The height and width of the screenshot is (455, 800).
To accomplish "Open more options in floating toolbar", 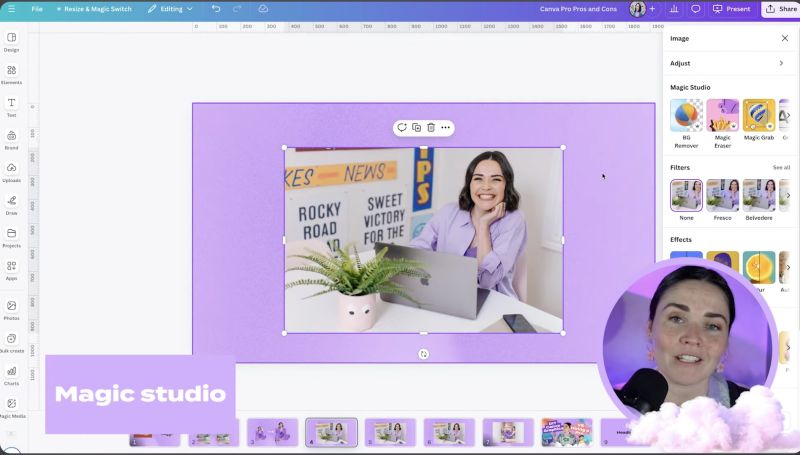I will click(x=445, y=128).
